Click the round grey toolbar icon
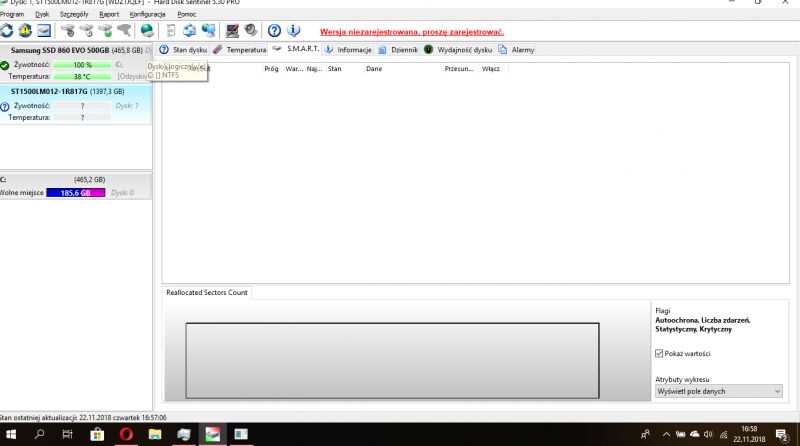 [x=251, y=31]
